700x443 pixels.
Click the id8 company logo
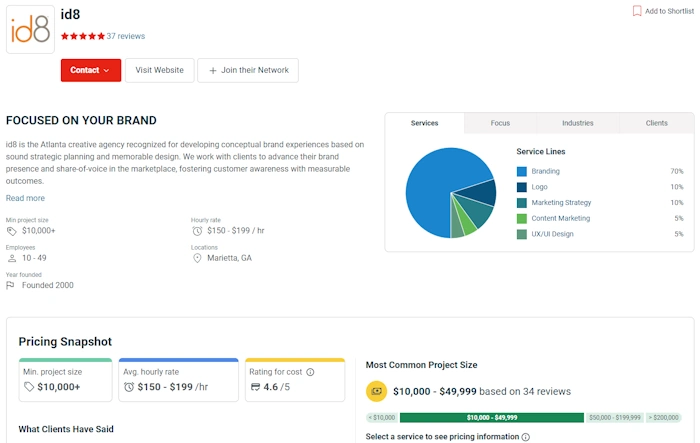click(x=30, y=29)
